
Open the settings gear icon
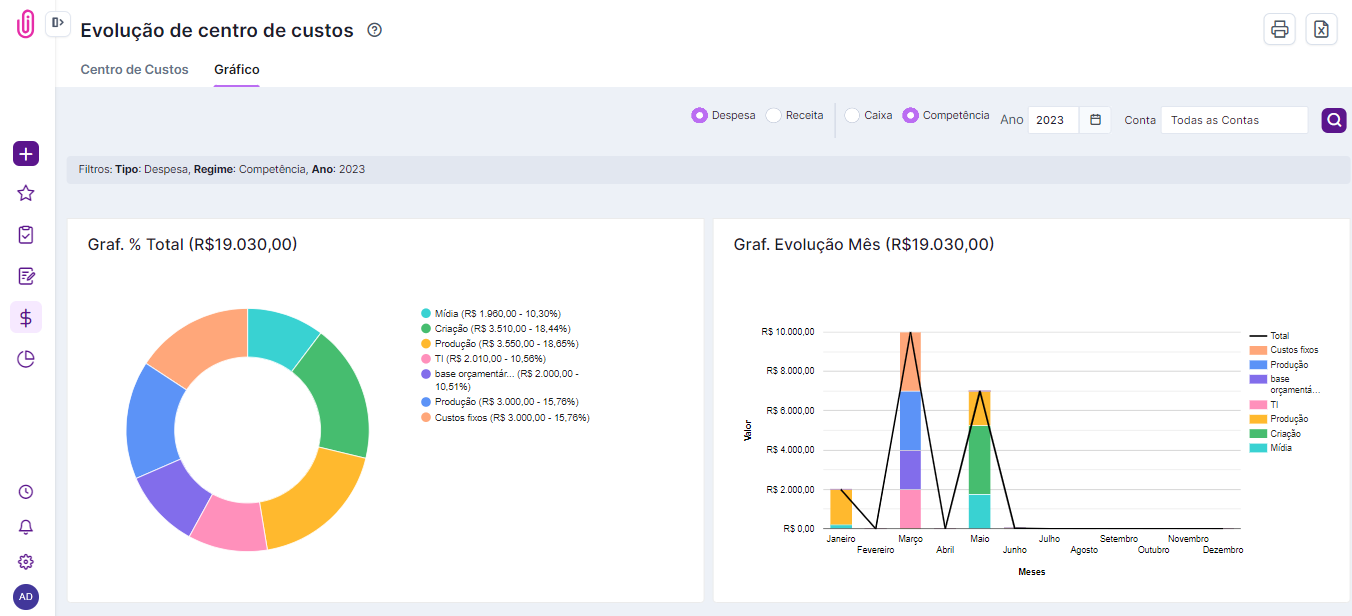26,562
